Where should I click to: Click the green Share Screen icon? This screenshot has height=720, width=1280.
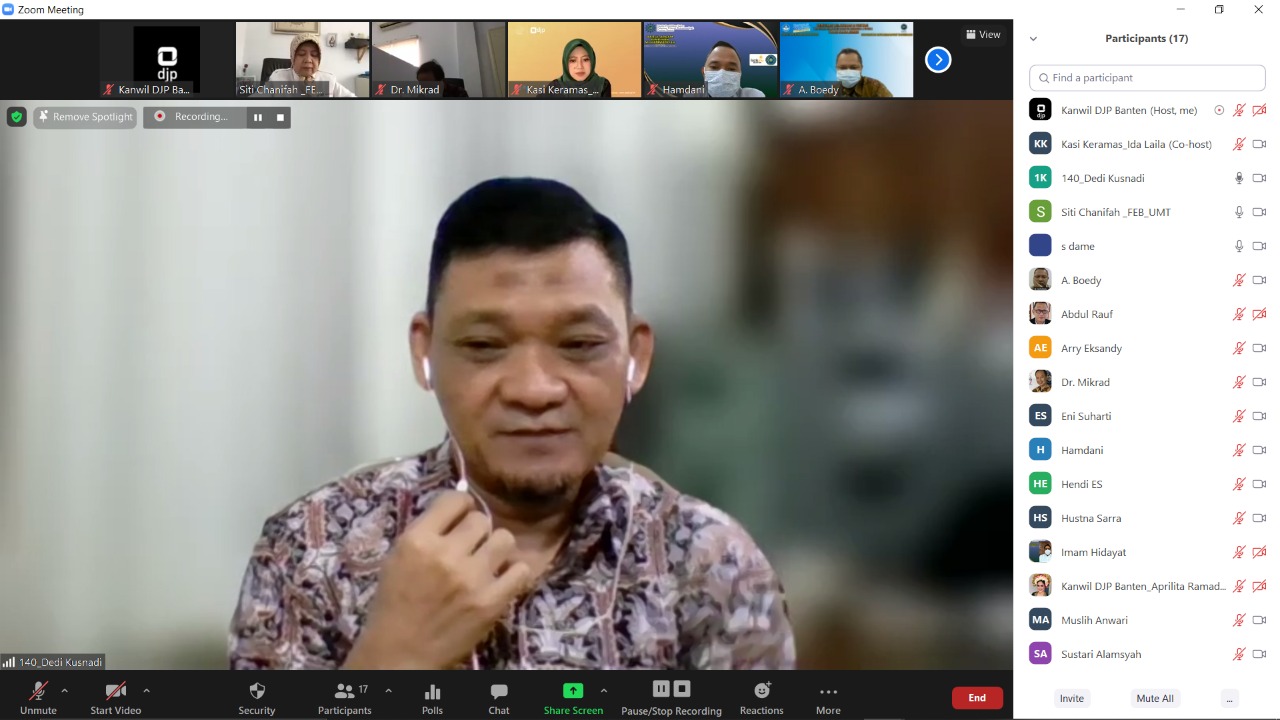pyautogui.click(x=573, y=691)
